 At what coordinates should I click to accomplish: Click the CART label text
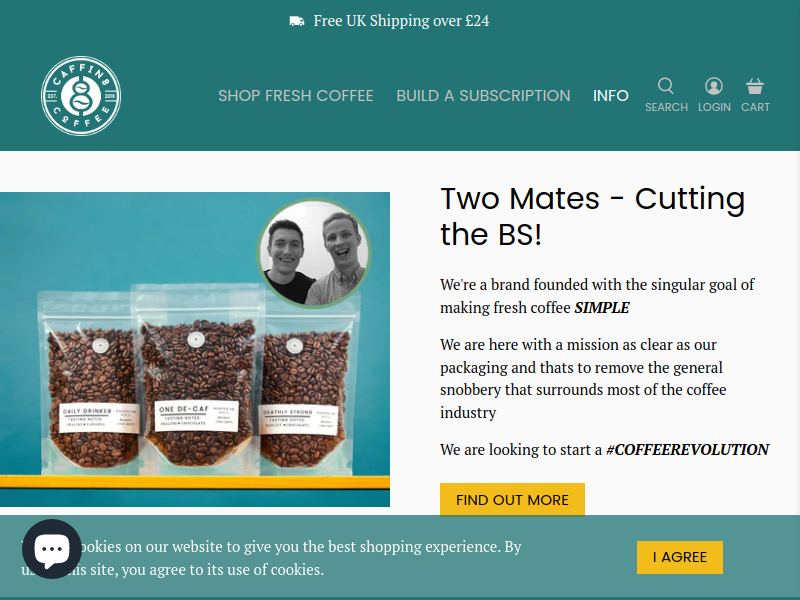tap(756, 107)
